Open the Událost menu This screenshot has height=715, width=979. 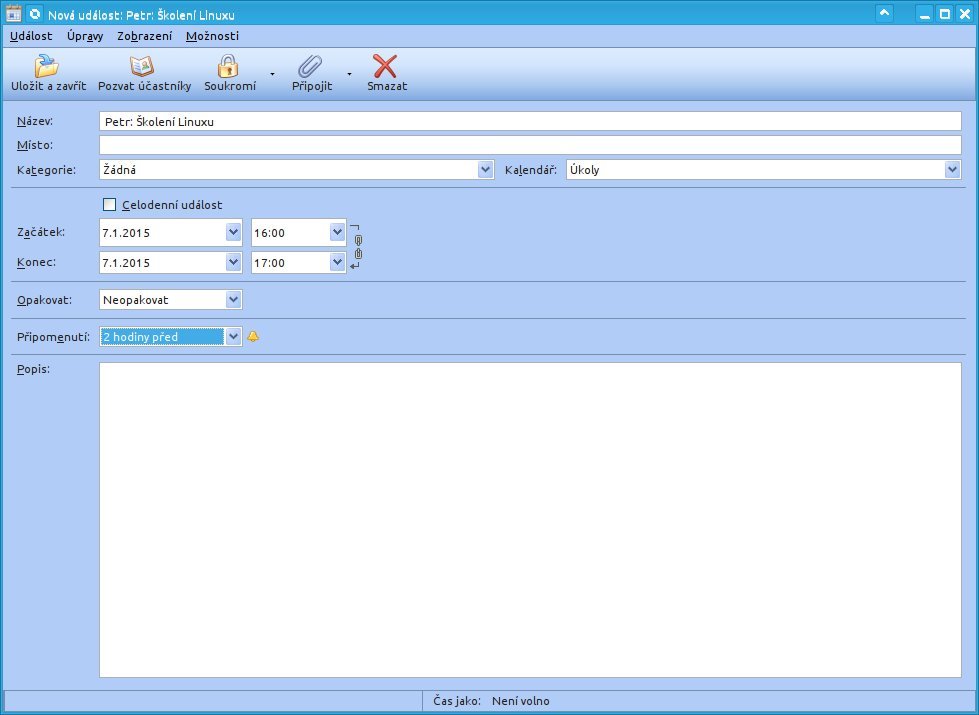pos(31,36)
